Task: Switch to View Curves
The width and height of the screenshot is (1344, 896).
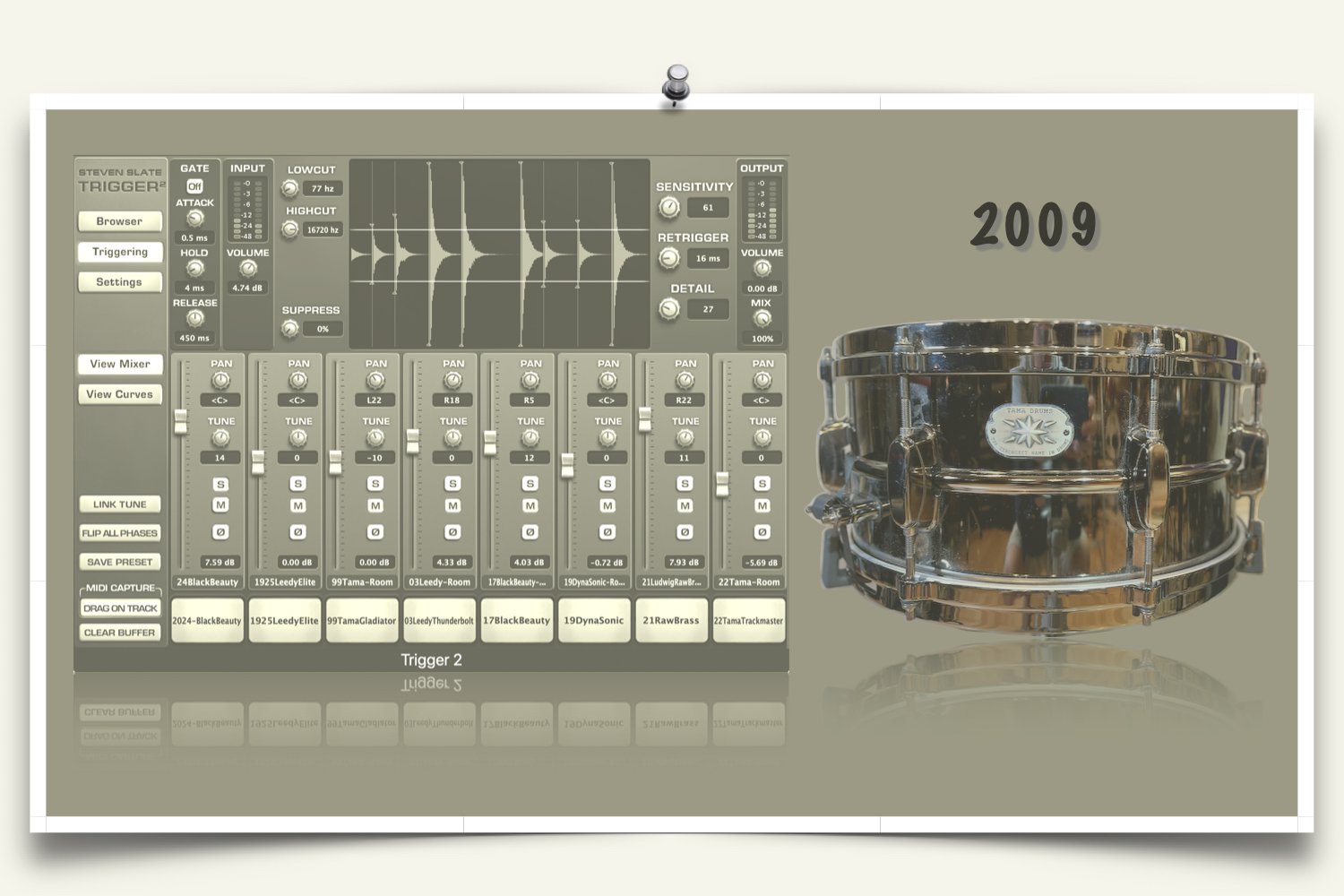Action: point(120,394)
